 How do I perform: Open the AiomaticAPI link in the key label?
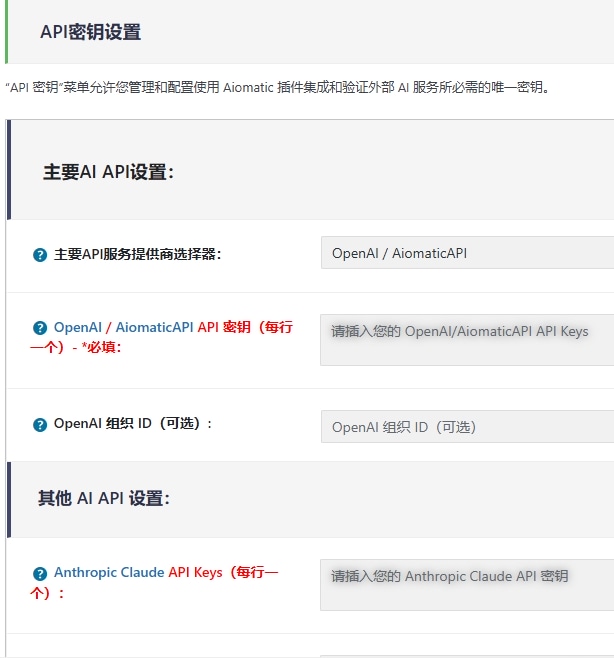154,327
